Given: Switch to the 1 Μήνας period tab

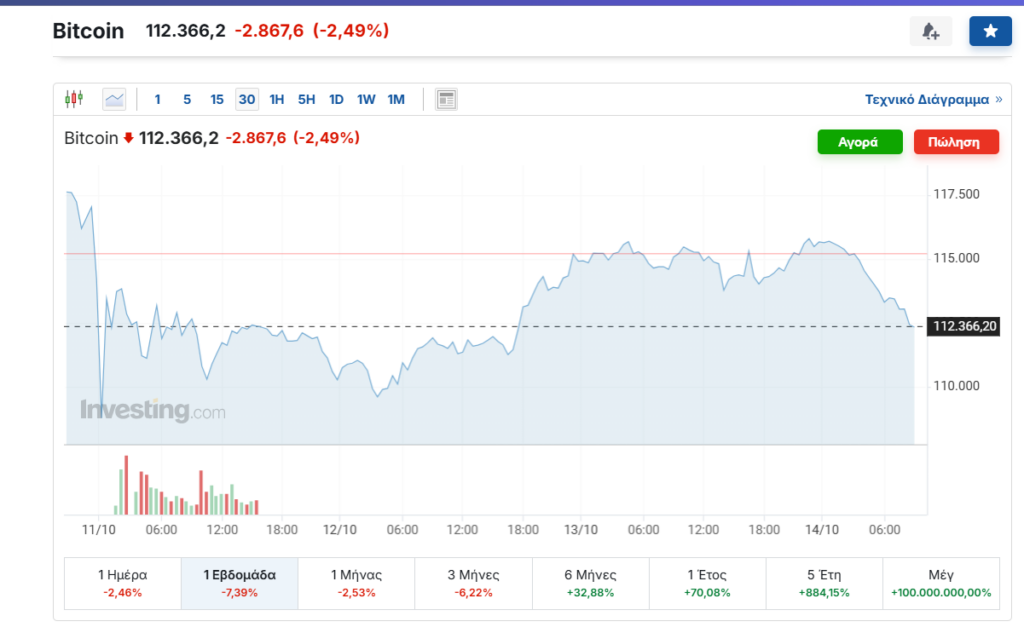Looking at the screenshot, I should (356, 583).
